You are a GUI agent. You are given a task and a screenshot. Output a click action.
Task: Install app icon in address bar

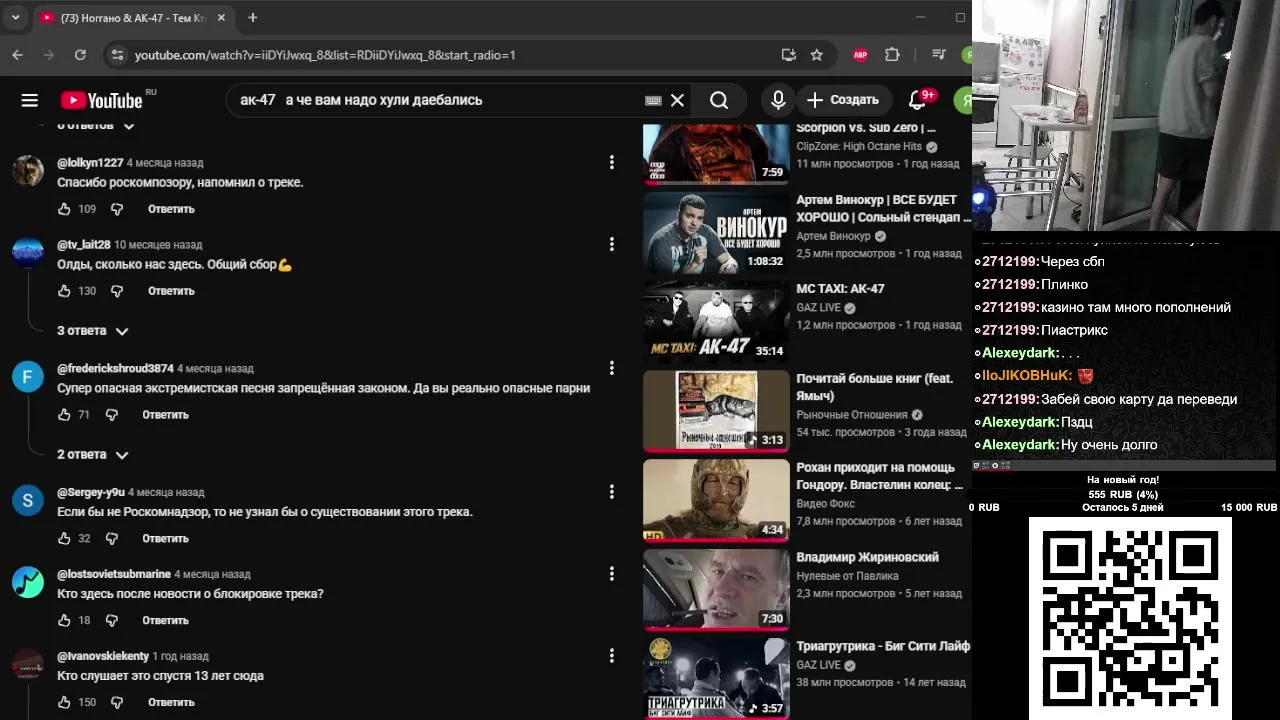tap(789, 55)
